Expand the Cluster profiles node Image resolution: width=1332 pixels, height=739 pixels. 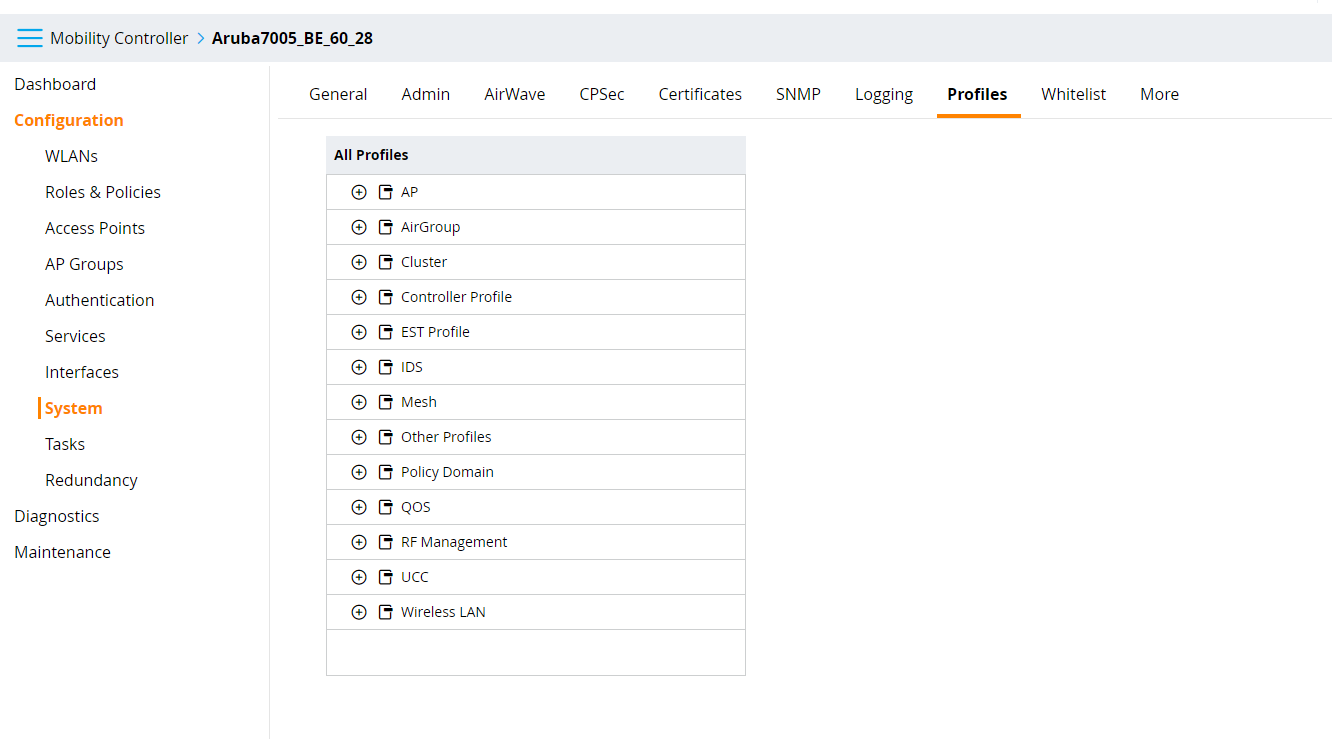tap(359, 262)
